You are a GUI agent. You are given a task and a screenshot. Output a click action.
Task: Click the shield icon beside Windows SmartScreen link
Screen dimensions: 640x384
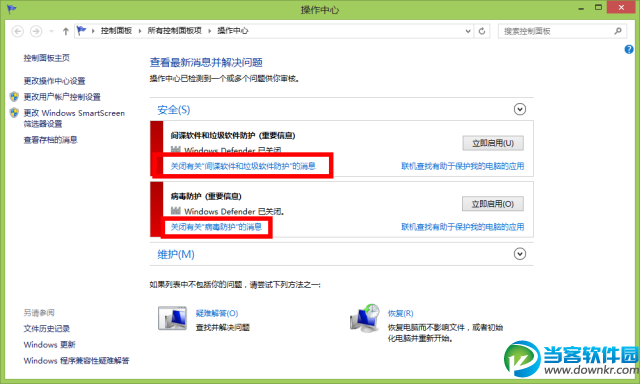14,113
